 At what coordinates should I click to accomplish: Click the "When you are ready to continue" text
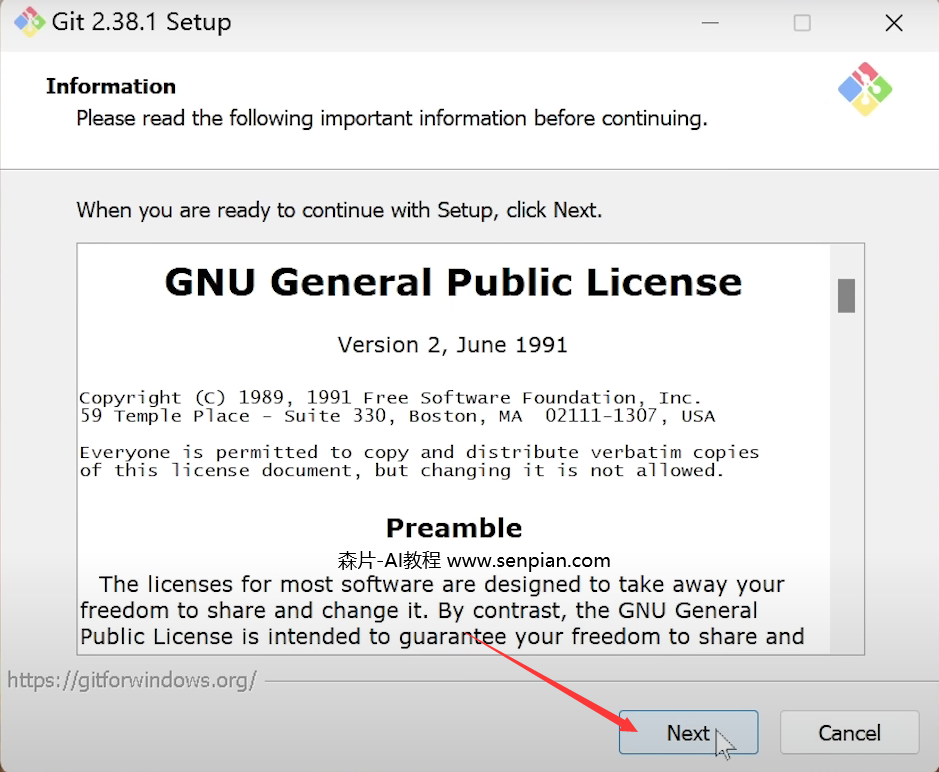(339, 210)
